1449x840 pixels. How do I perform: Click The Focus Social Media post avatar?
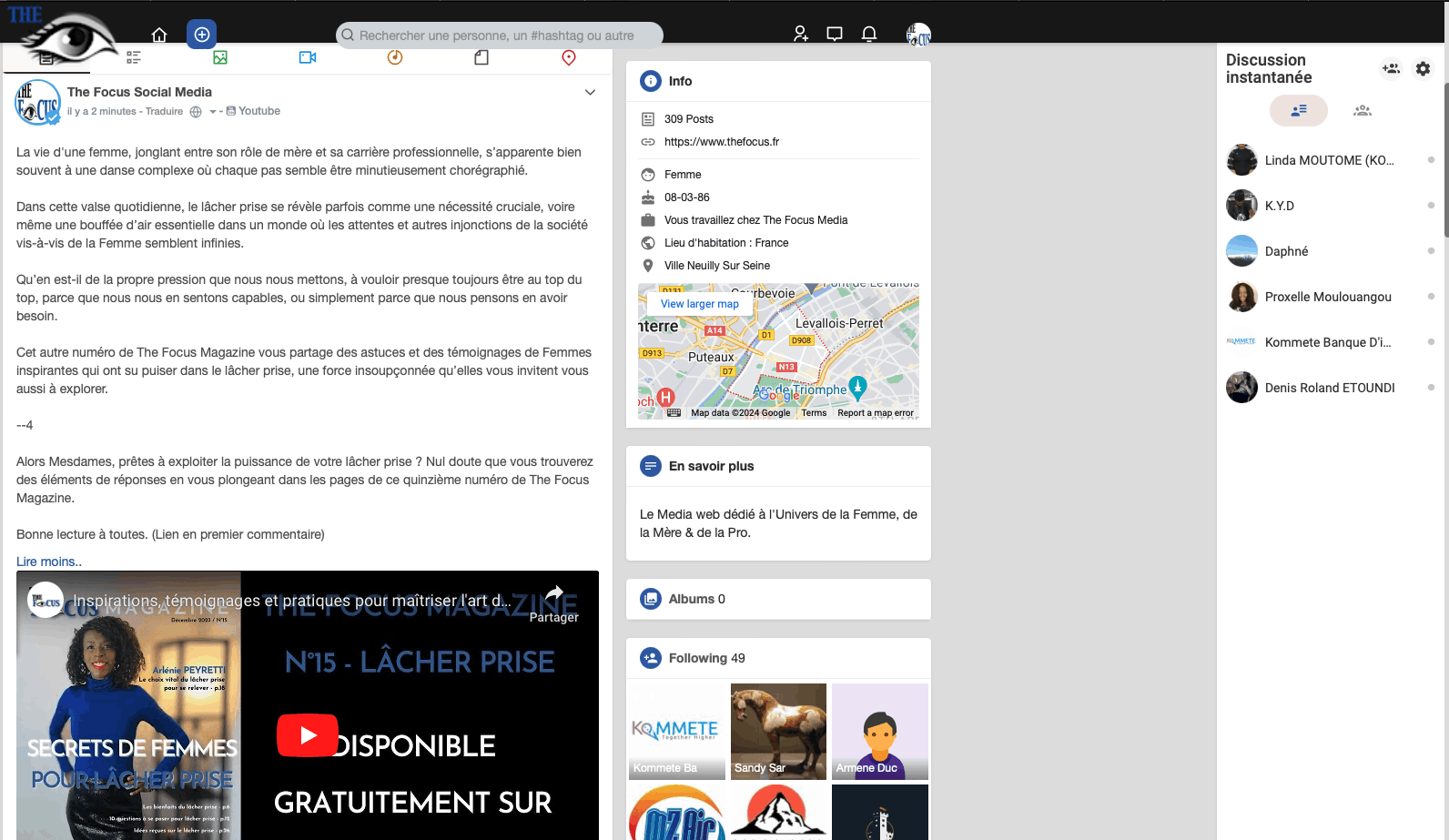coord(37,102)
